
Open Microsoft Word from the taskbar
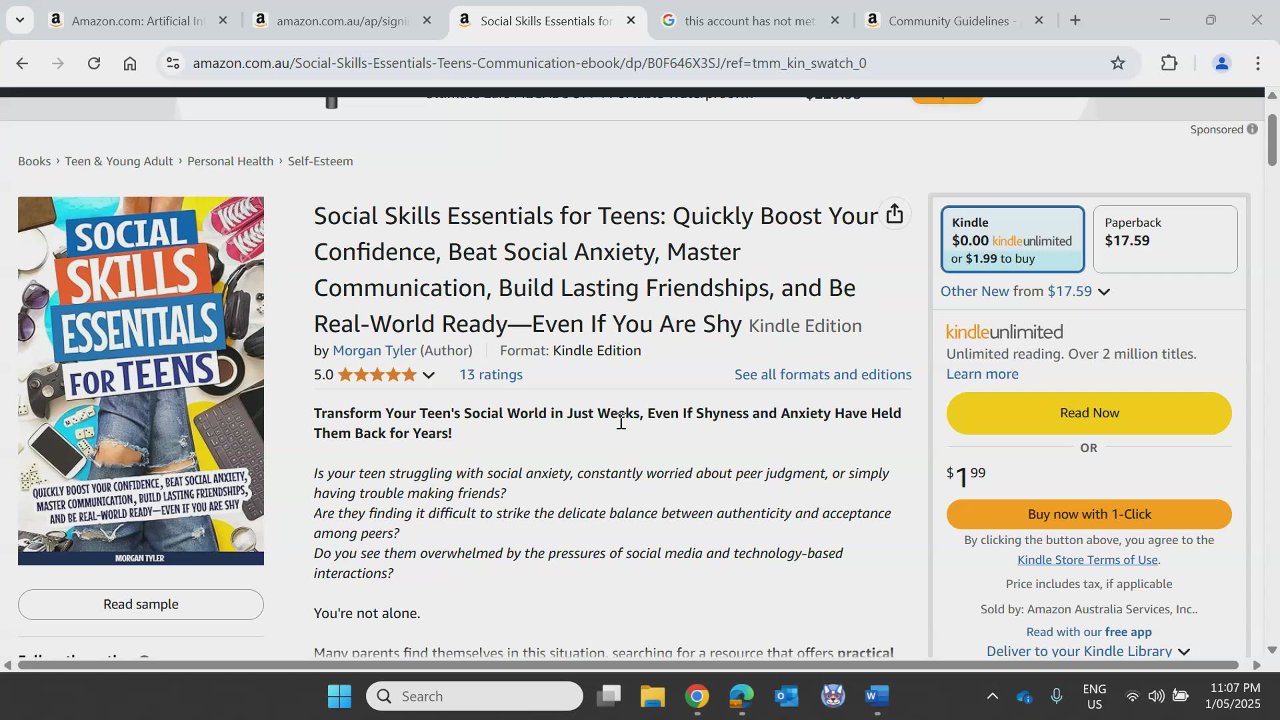point(877,696)
